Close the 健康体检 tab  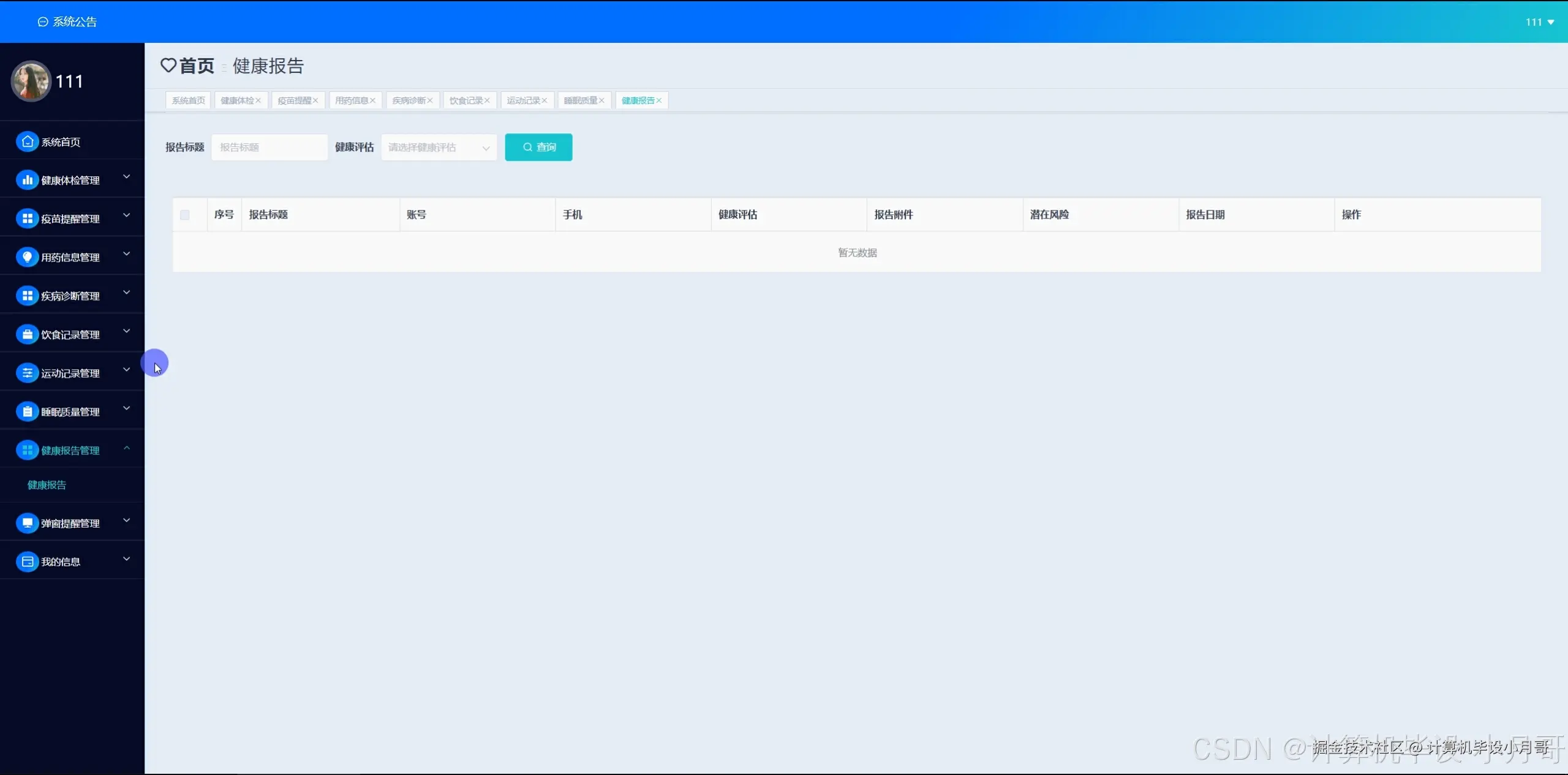258,100
